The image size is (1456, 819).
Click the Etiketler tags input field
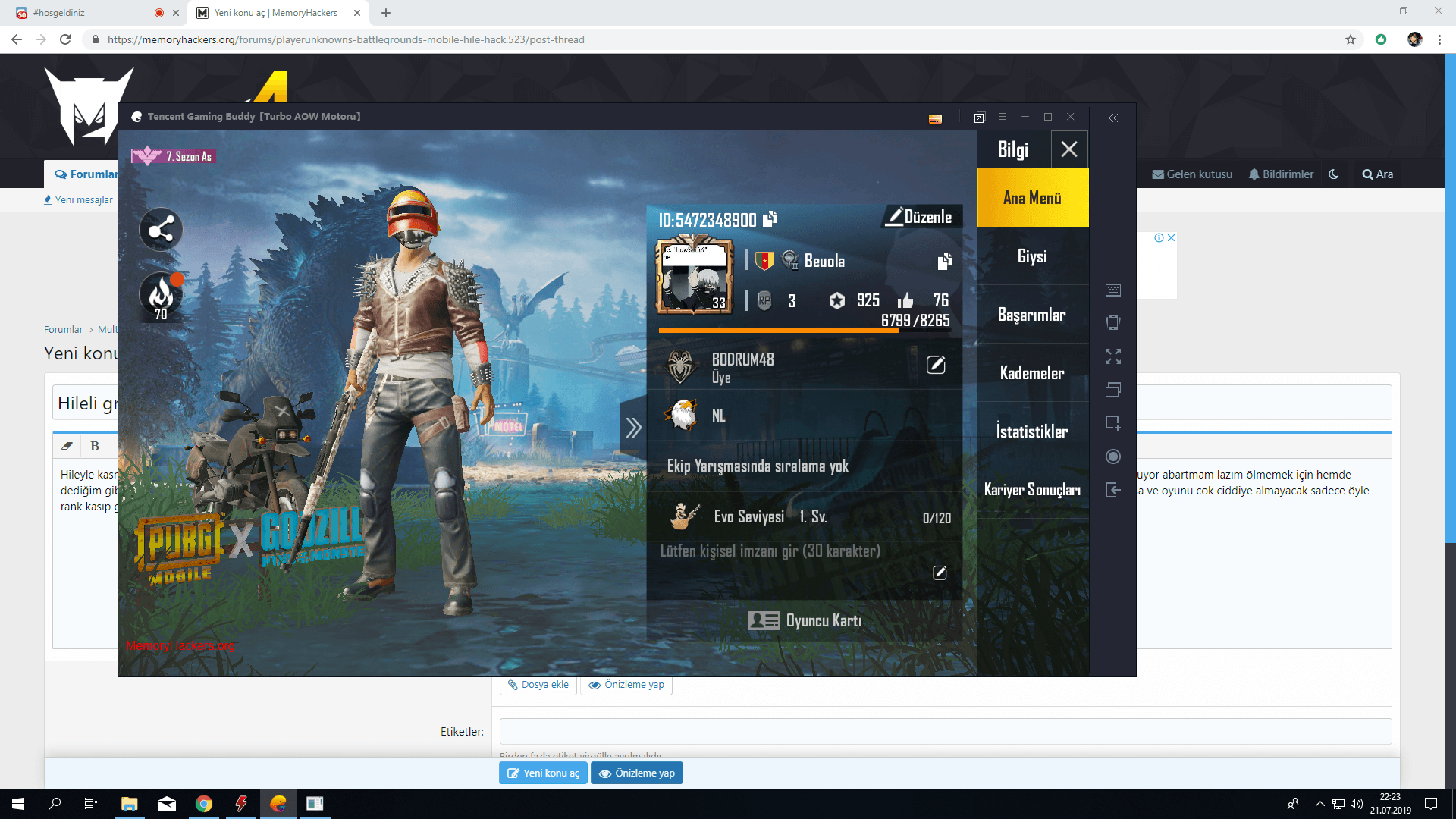tap(946, 732)
